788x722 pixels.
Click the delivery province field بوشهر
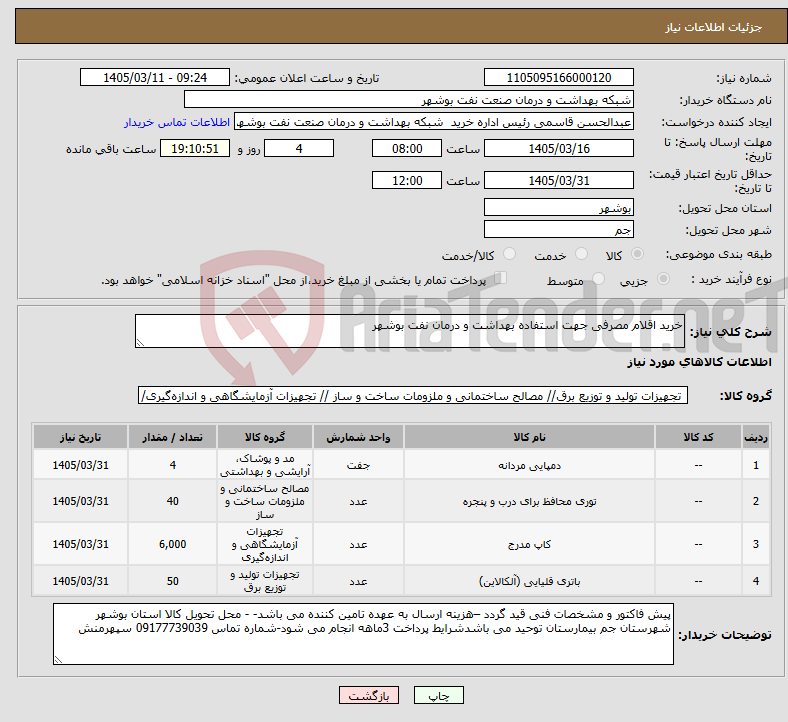(558, 208)
